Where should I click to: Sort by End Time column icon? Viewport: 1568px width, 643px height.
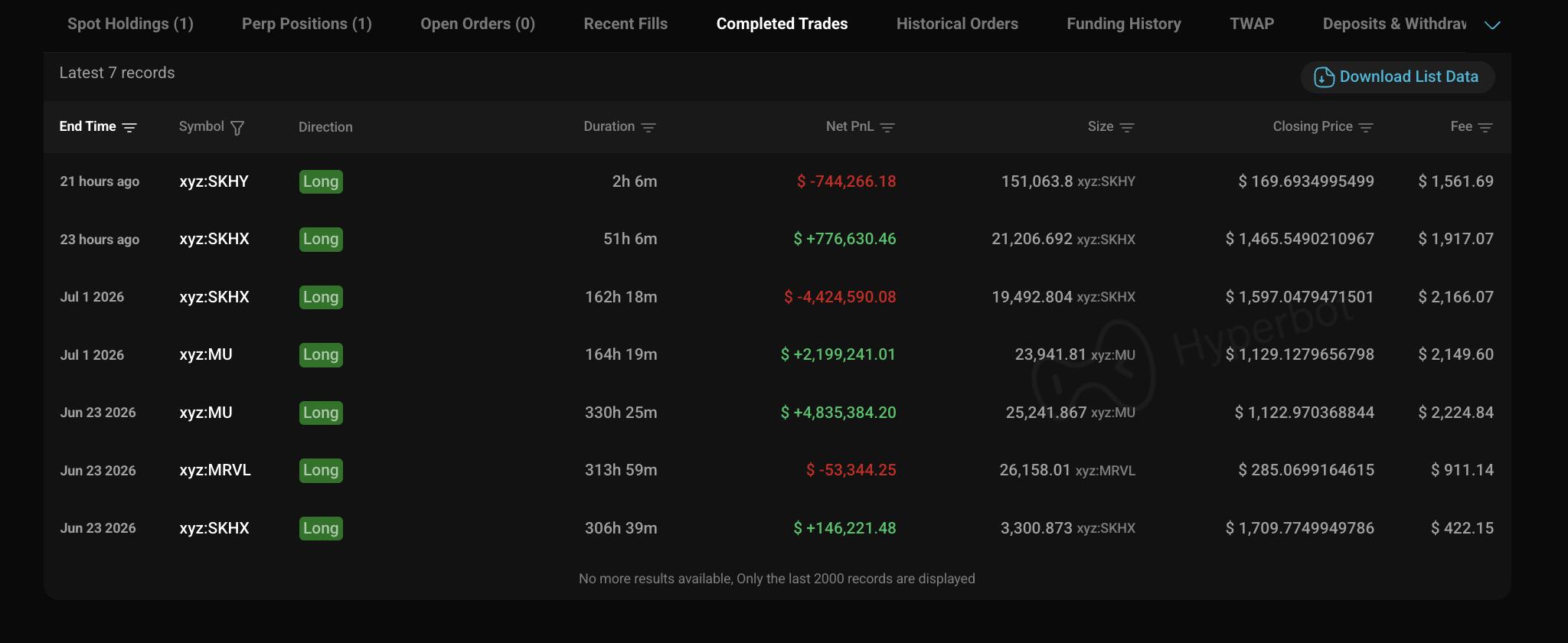[x=129, y=127]
